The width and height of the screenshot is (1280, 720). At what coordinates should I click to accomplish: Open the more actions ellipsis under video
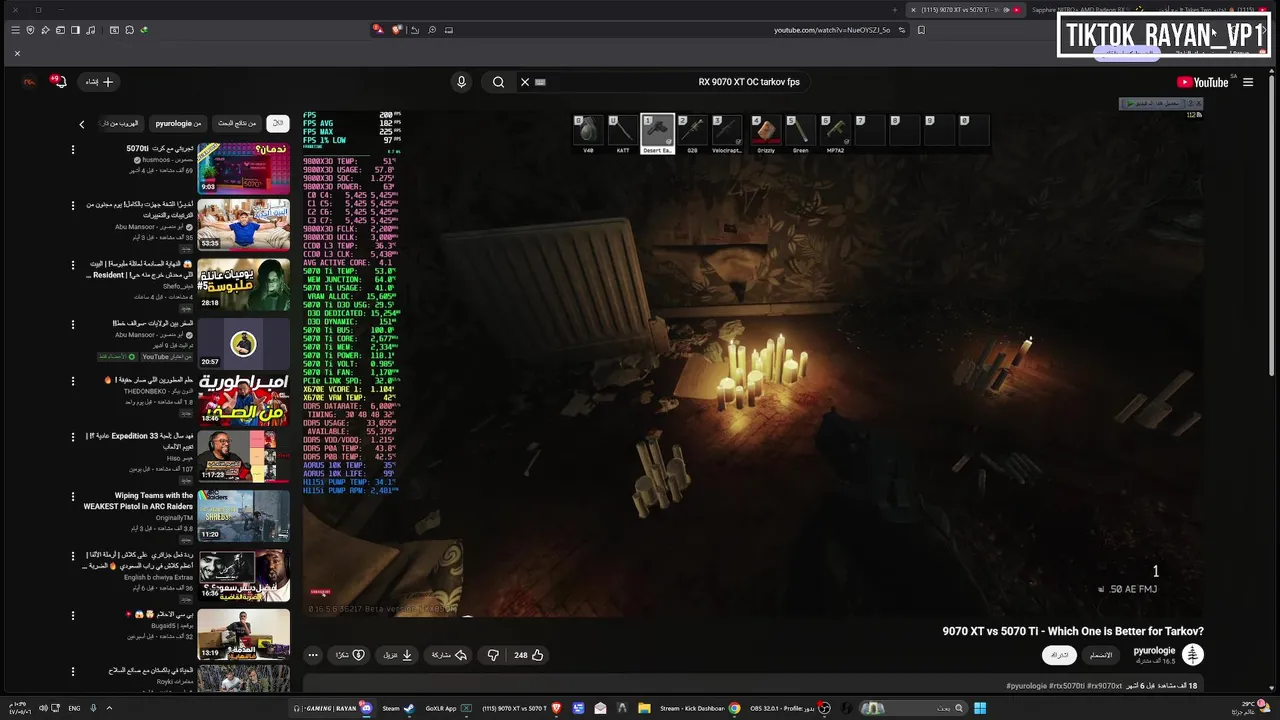coord(313,655)
